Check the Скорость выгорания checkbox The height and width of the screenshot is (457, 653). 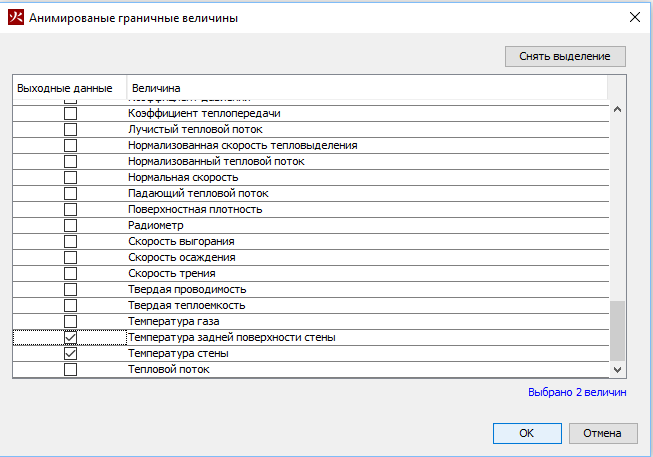70,241
